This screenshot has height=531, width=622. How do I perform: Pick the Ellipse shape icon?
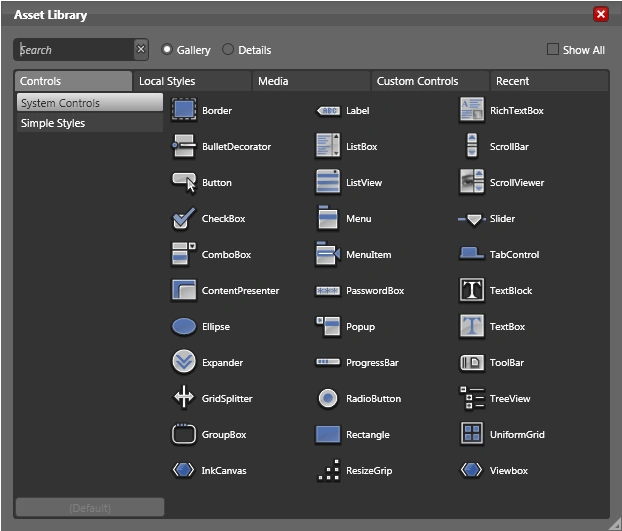coord(184,326)
